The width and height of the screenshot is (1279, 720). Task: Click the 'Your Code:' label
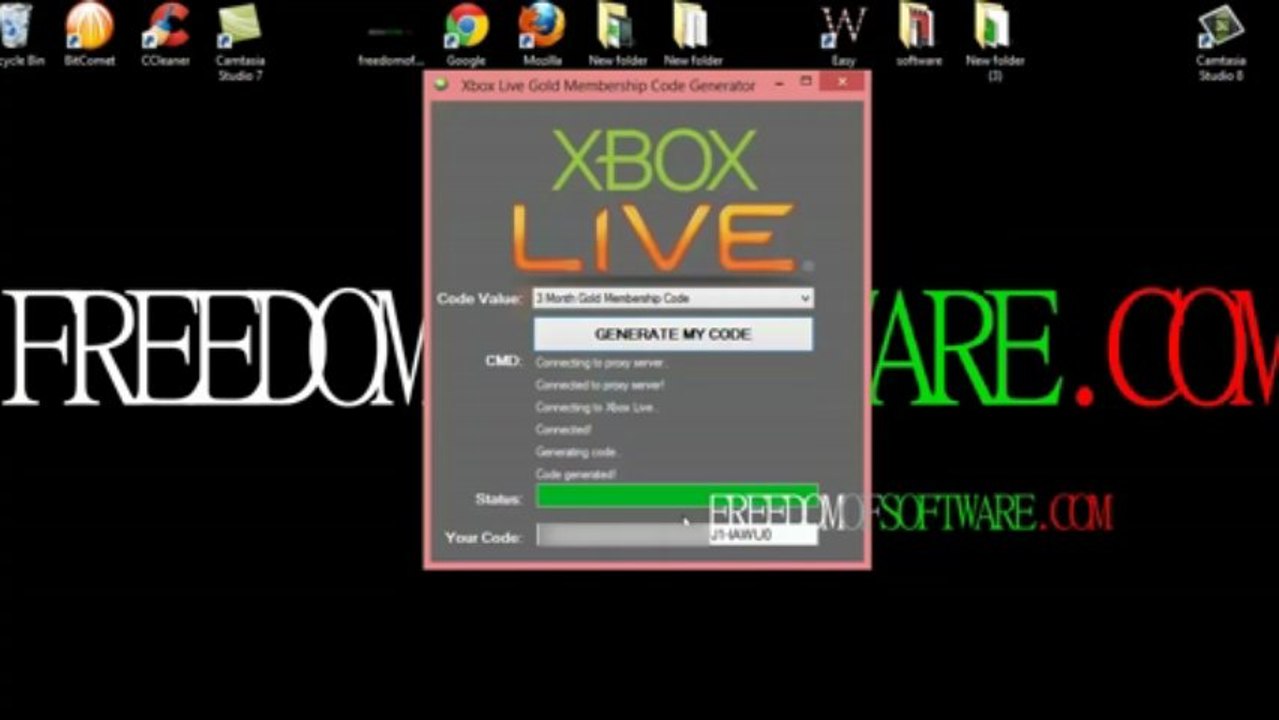tap(483, 538)
